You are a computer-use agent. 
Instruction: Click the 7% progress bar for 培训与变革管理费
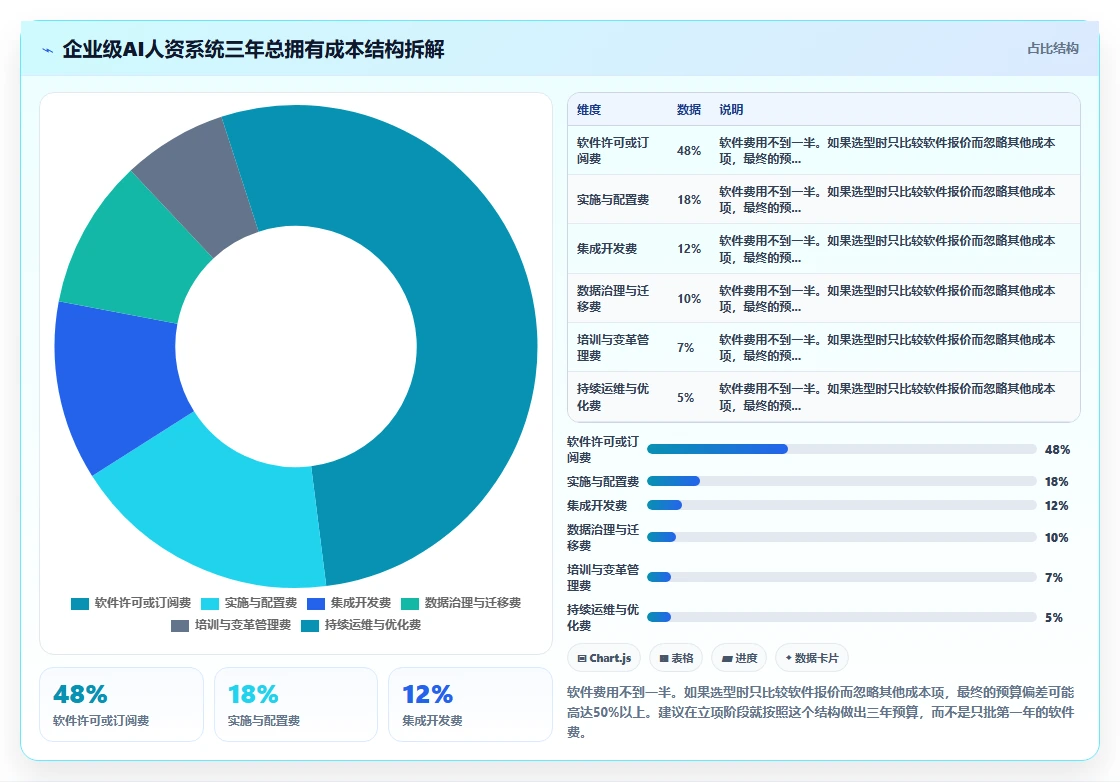tap(841, 577)
